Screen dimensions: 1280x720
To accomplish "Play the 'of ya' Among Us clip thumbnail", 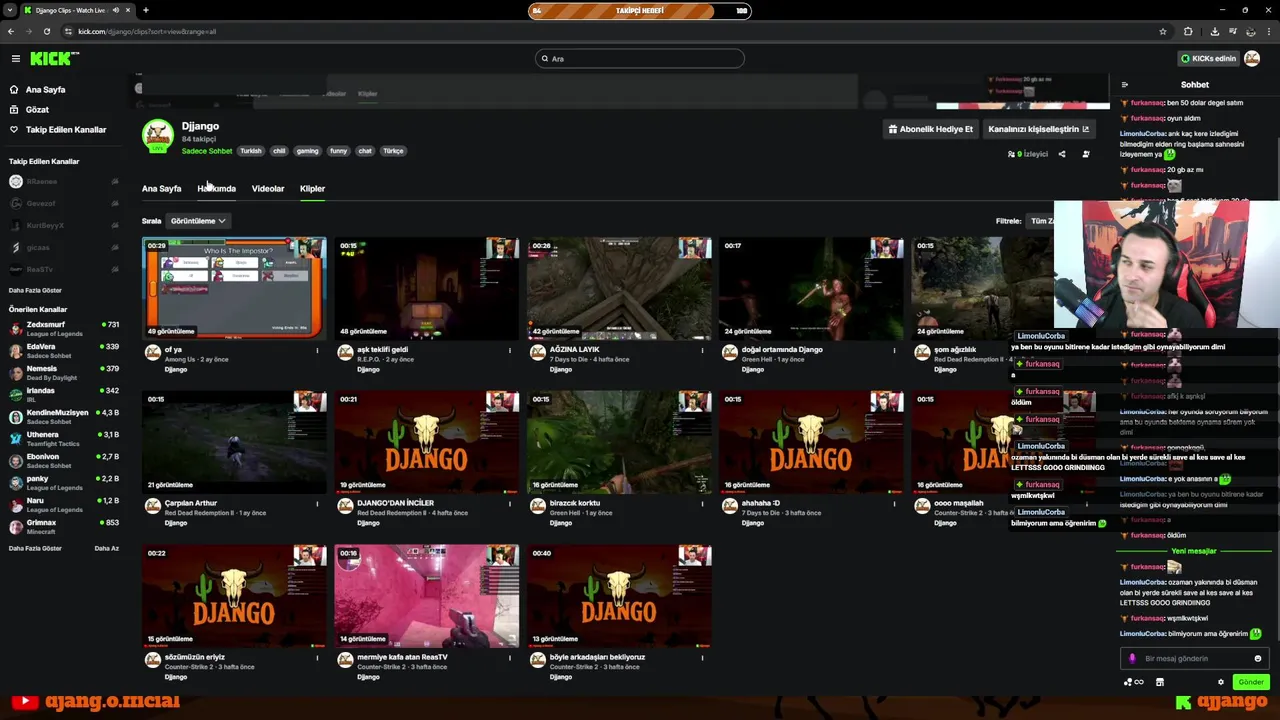I will [x=234, y=288].
